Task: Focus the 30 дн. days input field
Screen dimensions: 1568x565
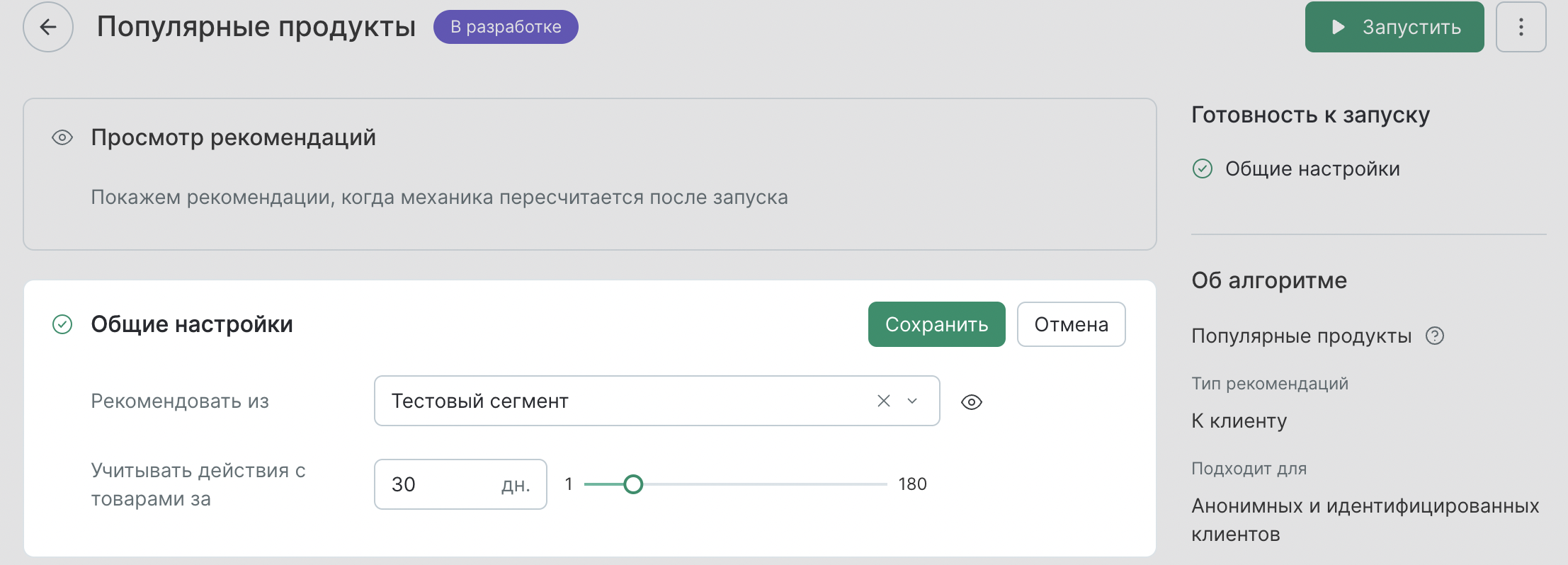Action: pos(460,484)
